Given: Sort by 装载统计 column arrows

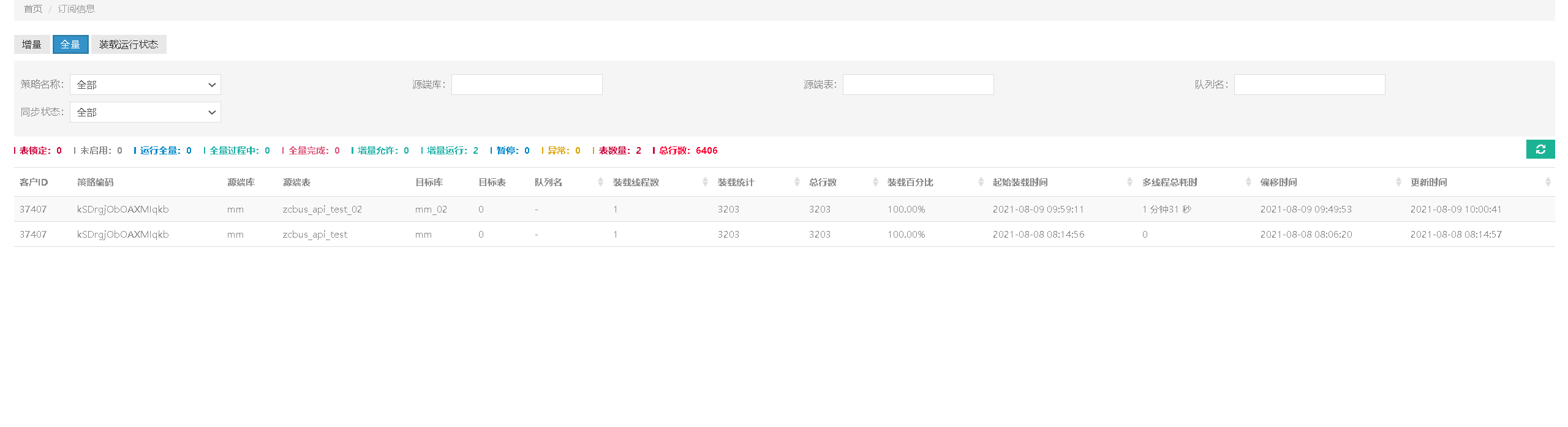Looking at the screenshot, I should pyautogui.click(x=797, y=182).
